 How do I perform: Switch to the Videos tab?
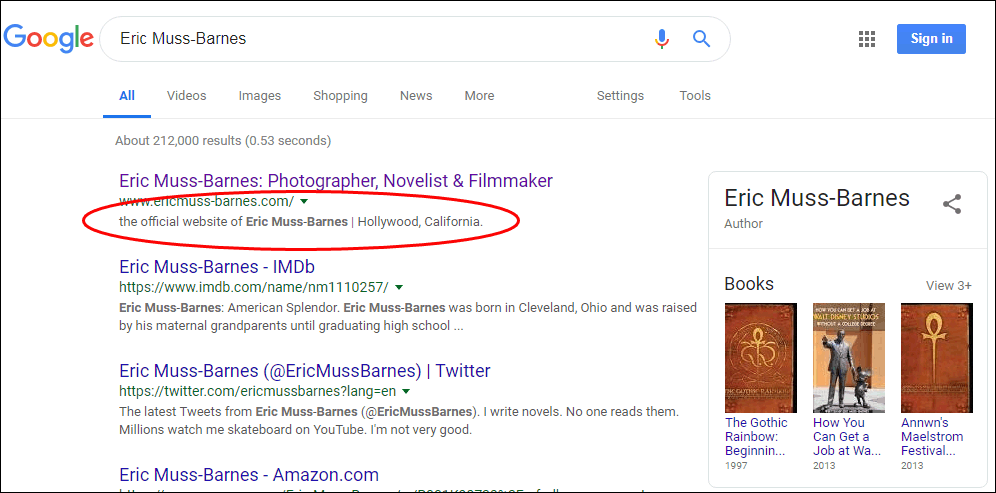pyautogui.click(x=186, y=96)
